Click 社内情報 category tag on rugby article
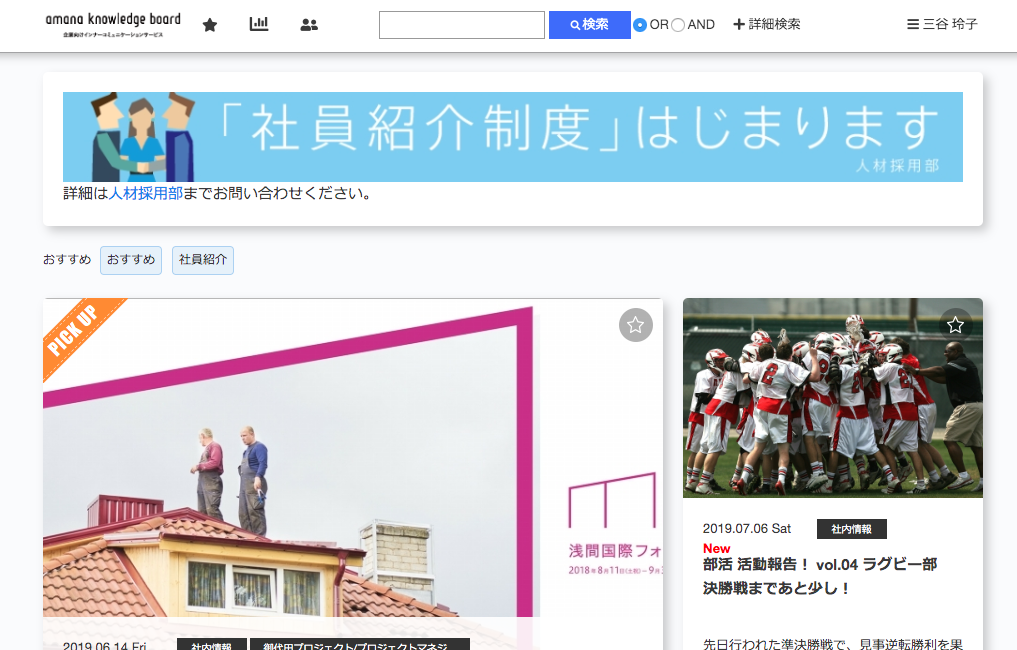Viewport: 1017px width, 650px height. (851, 529)
